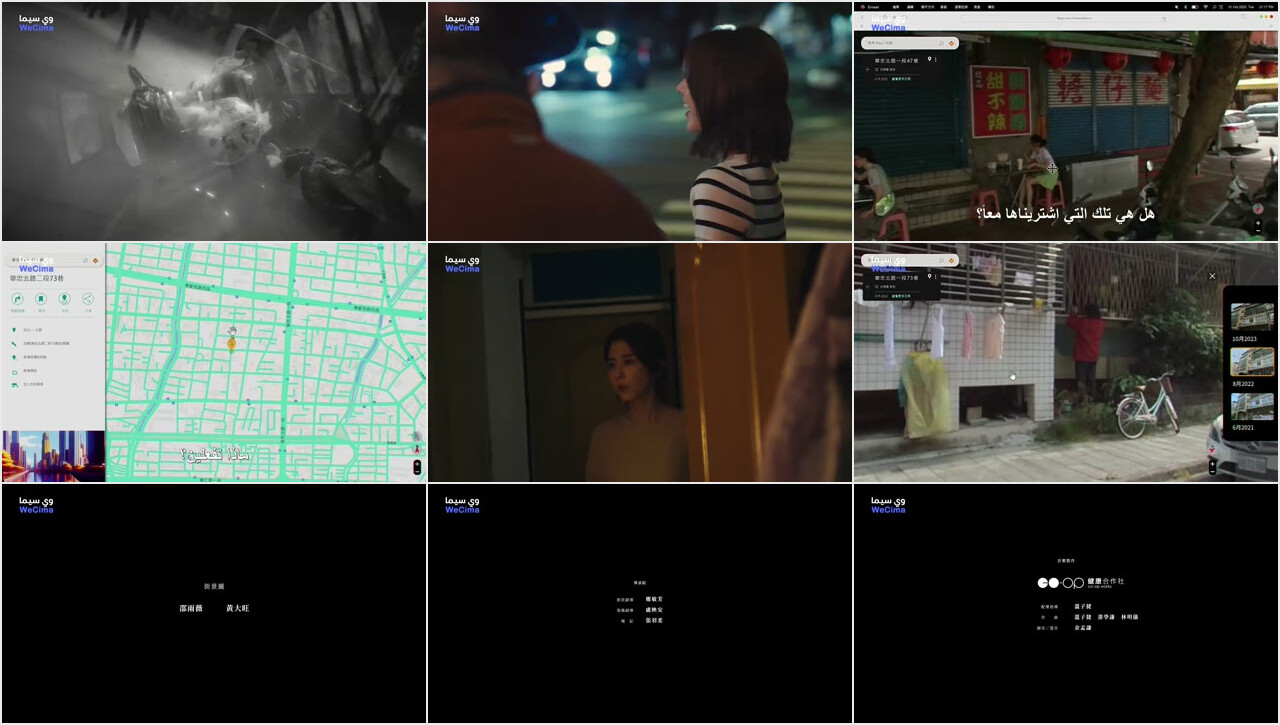Open the street view thumbnail below map sidebar

click(x=53, y=456)
